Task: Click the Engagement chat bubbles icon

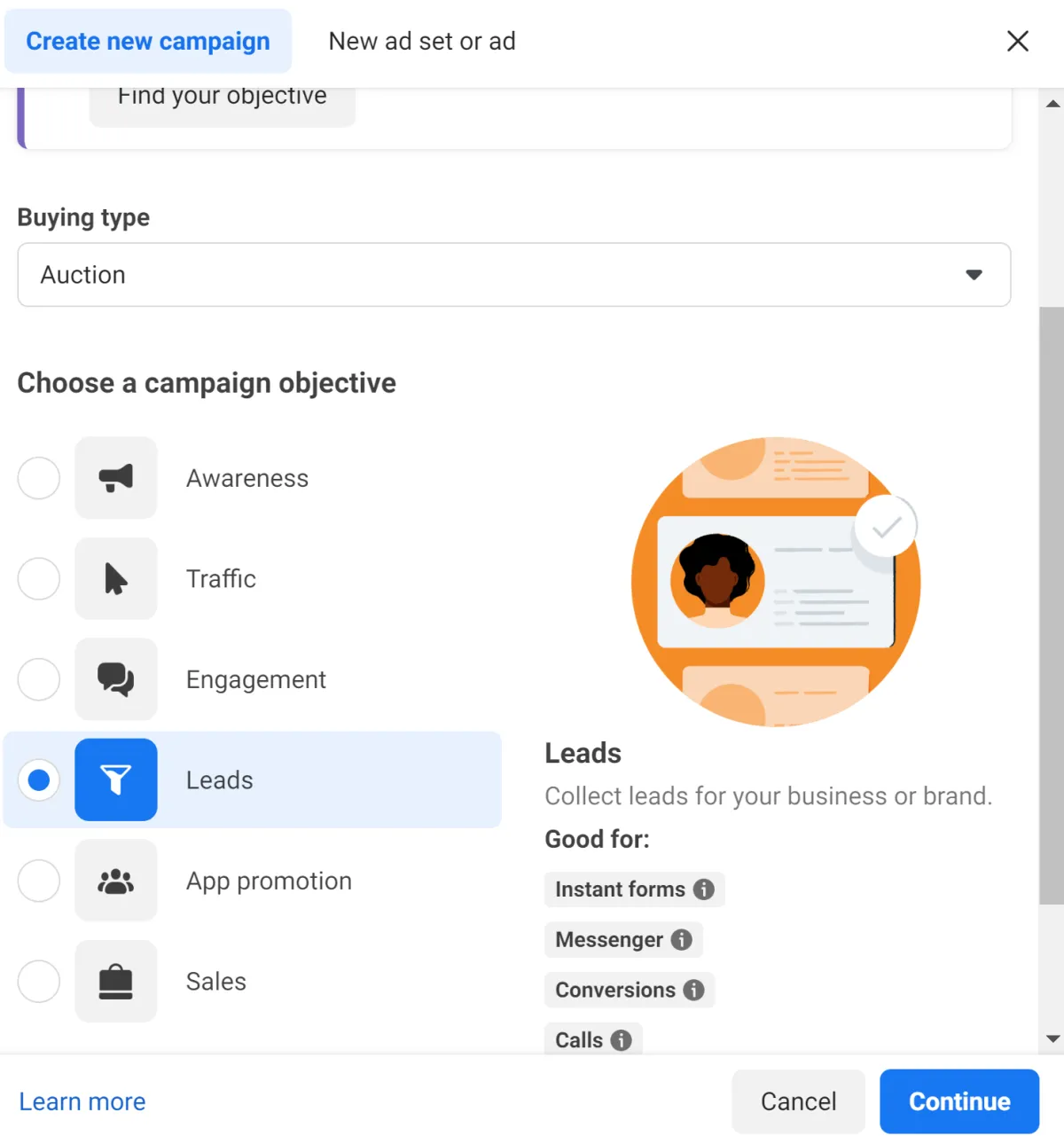Action: [116, 679]
